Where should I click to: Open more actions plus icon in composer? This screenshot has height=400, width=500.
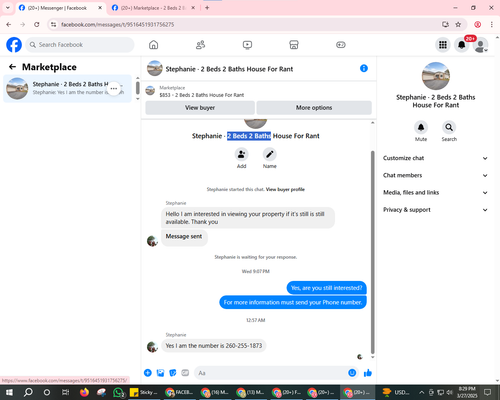coord(148,373)
